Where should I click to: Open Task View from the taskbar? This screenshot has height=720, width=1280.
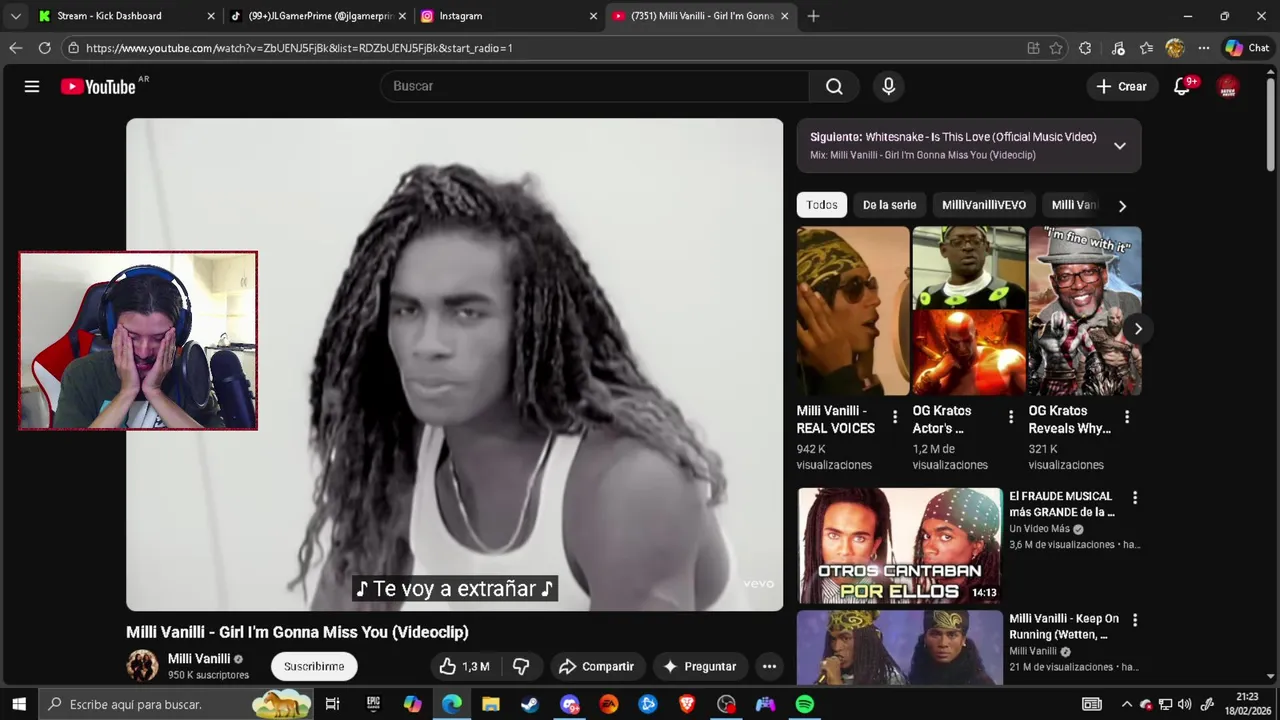(333, 704)
